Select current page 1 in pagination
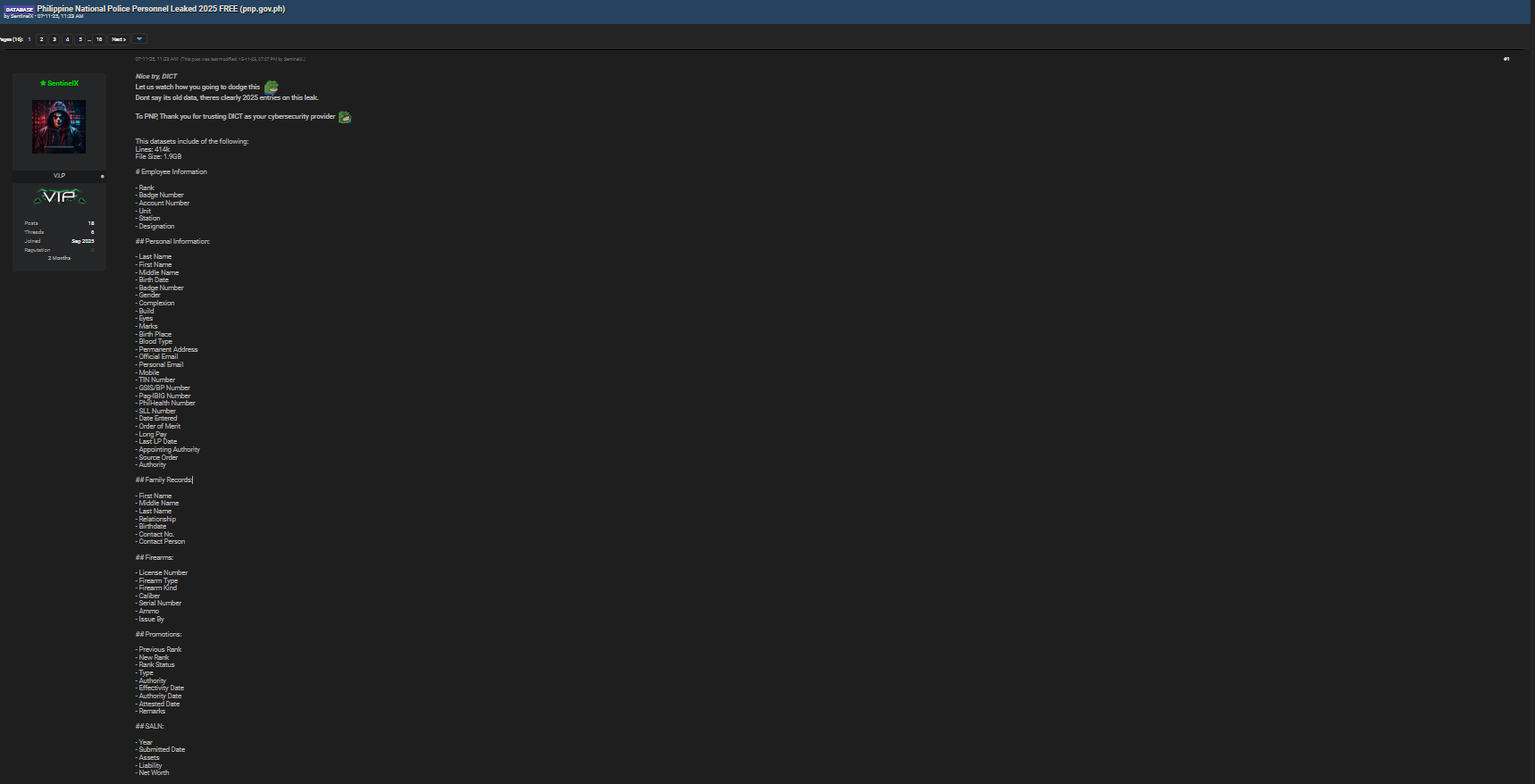The width and height of the screenshot is (1535, 784). point(29,39)
